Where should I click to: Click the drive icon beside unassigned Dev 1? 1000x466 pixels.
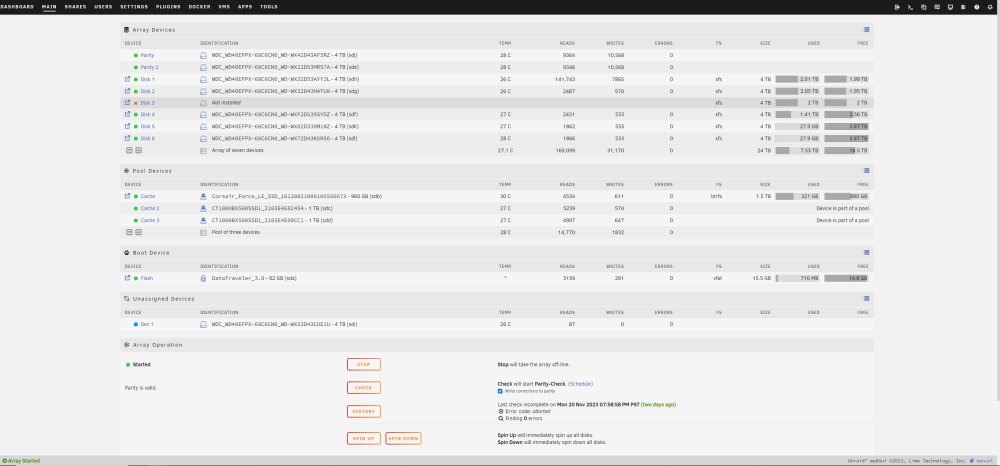click(x=203, y=324)
